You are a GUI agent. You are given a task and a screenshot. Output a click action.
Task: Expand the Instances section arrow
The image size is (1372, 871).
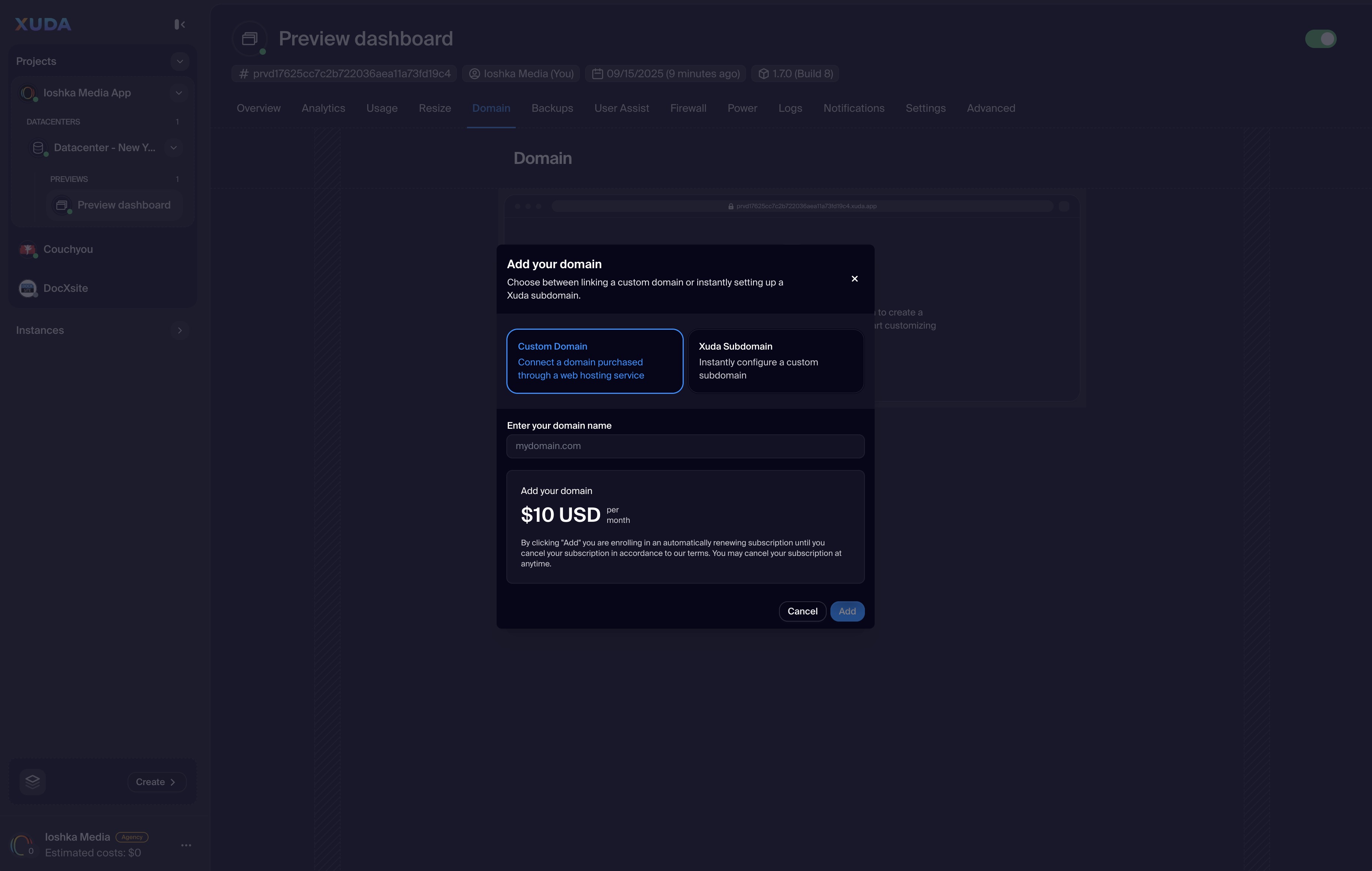[x=180, y=330]
